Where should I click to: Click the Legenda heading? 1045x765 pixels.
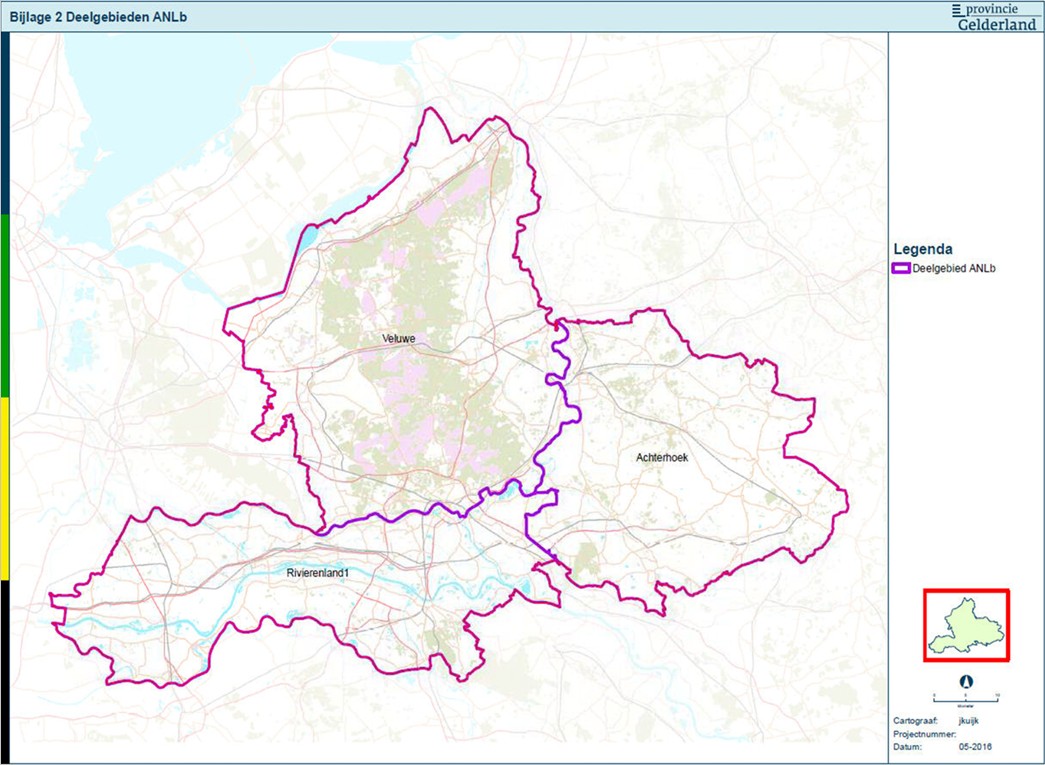[x=921, y=249]
